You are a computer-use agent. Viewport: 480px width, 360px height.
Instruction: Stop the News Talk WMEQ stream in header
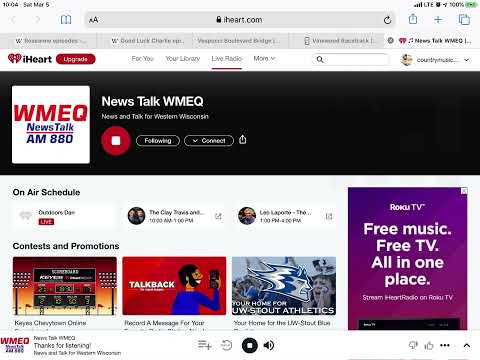(116, 141)
